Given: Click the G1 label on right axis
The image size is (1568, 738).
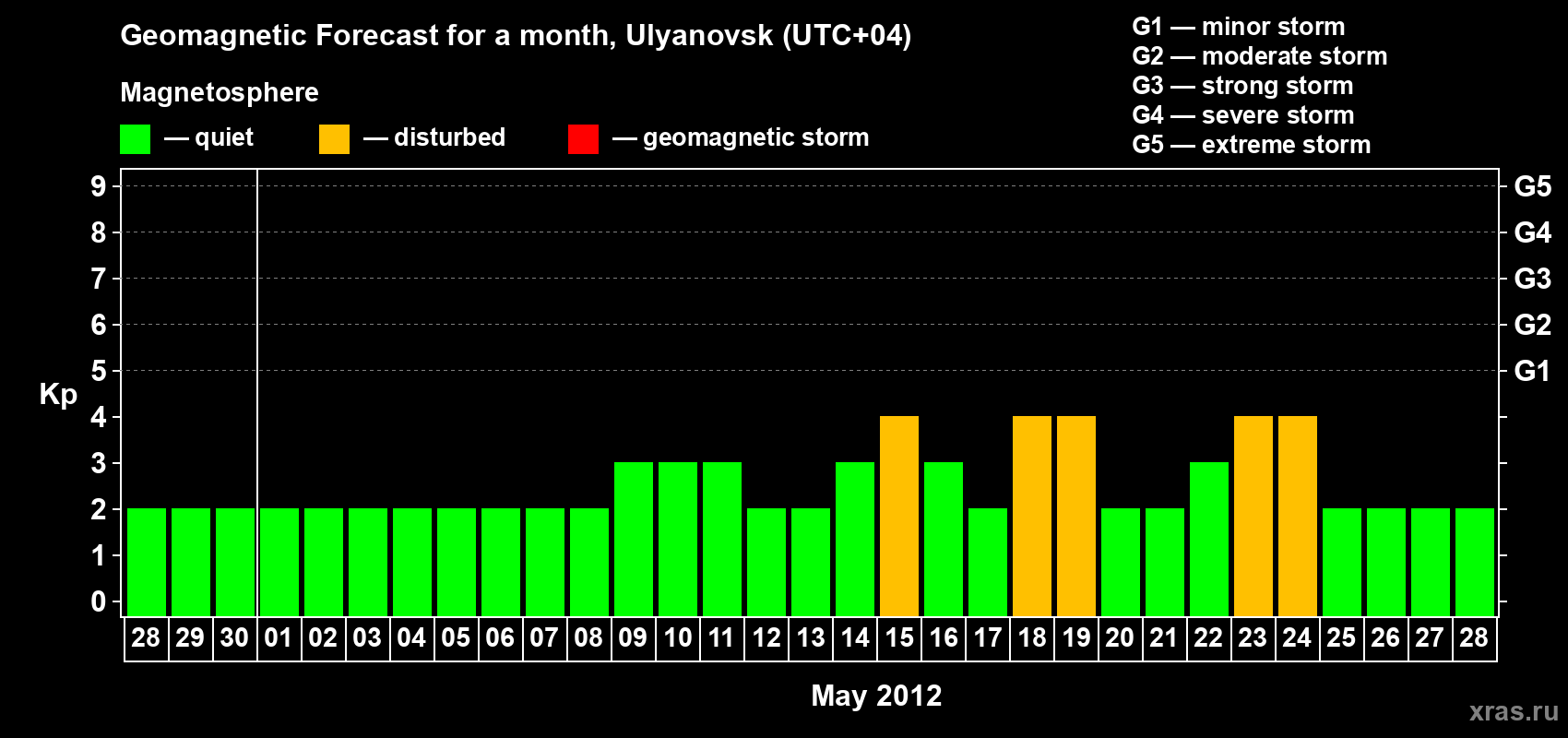Looking at the screenshot, I should point(1533,371).
